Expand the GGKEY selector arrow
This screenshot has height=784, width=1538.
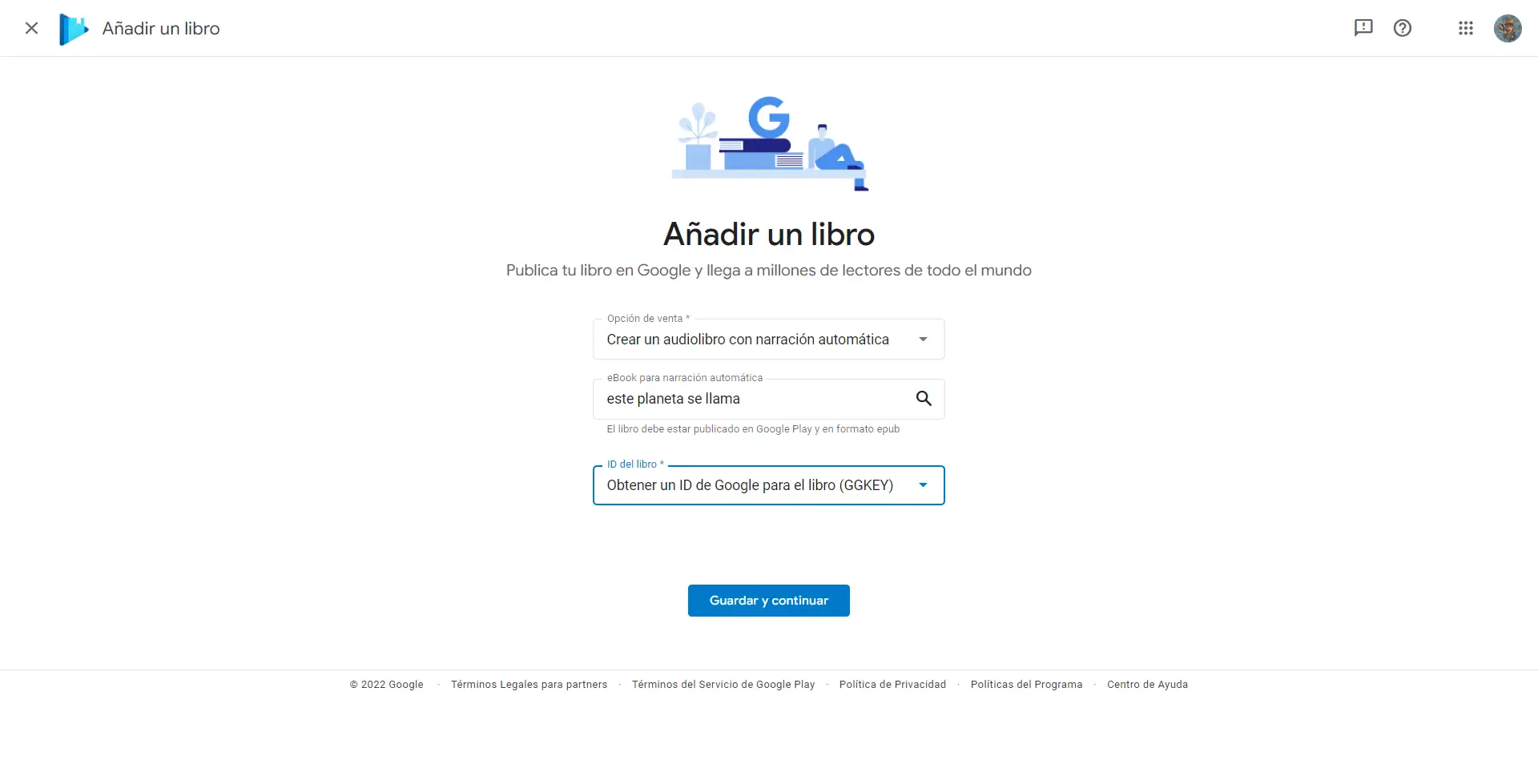(x=923, y=485)
